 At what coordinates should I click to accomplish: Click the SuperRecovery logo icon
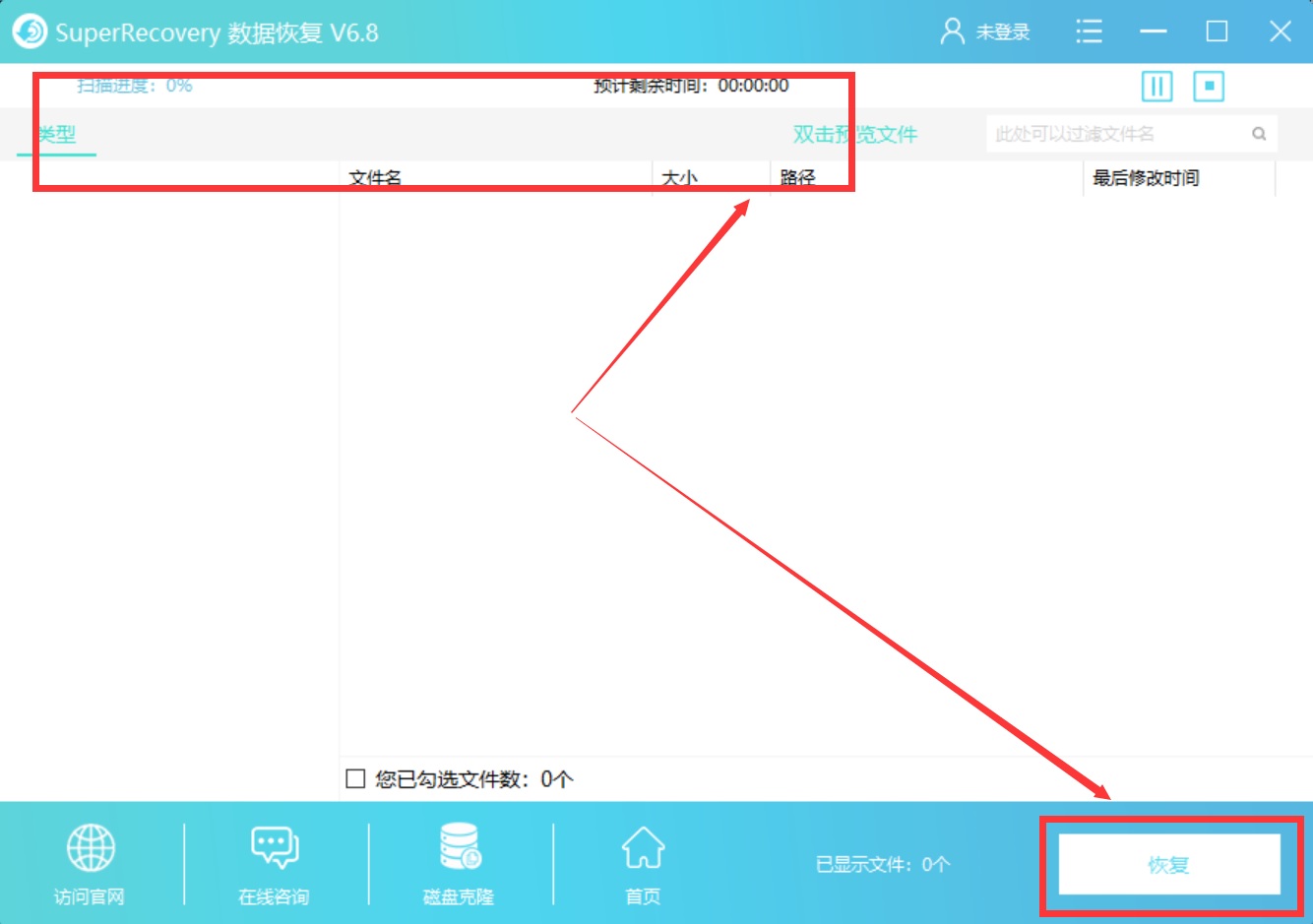tap(29, 31)
